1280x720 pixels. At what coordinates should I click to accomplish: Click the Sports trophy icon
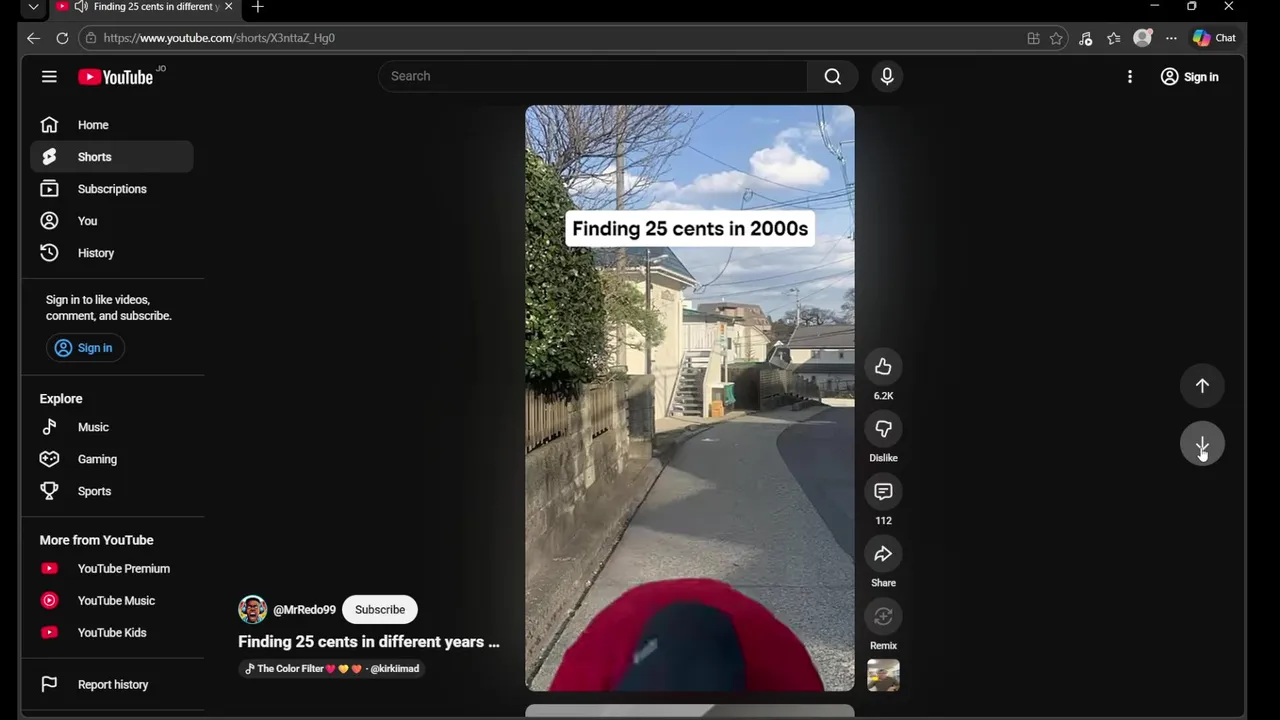pyautogui.click(x=49, y=491)
